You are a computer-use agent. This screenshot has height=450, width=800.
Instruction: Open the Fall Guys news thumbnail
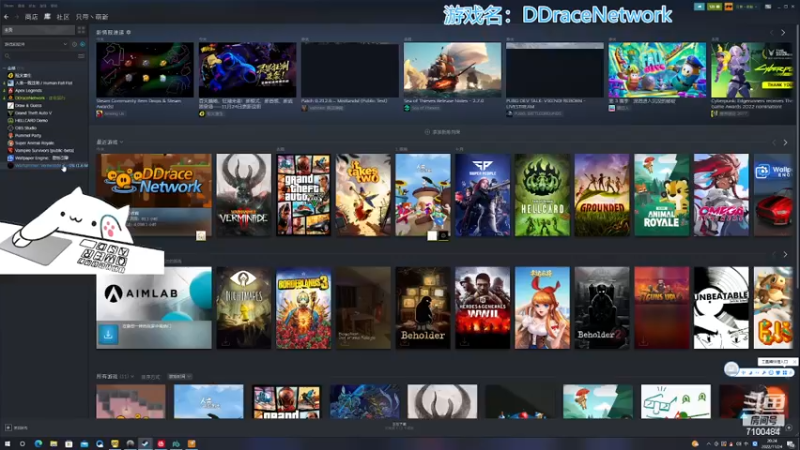[657, 70]
